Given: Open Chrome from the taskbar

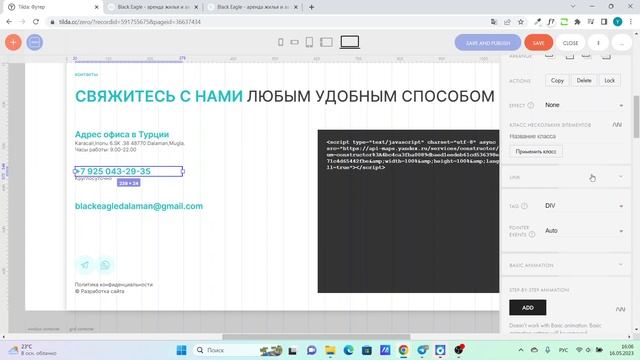Looking at the screenshot, I should click(x=403, y=350).
